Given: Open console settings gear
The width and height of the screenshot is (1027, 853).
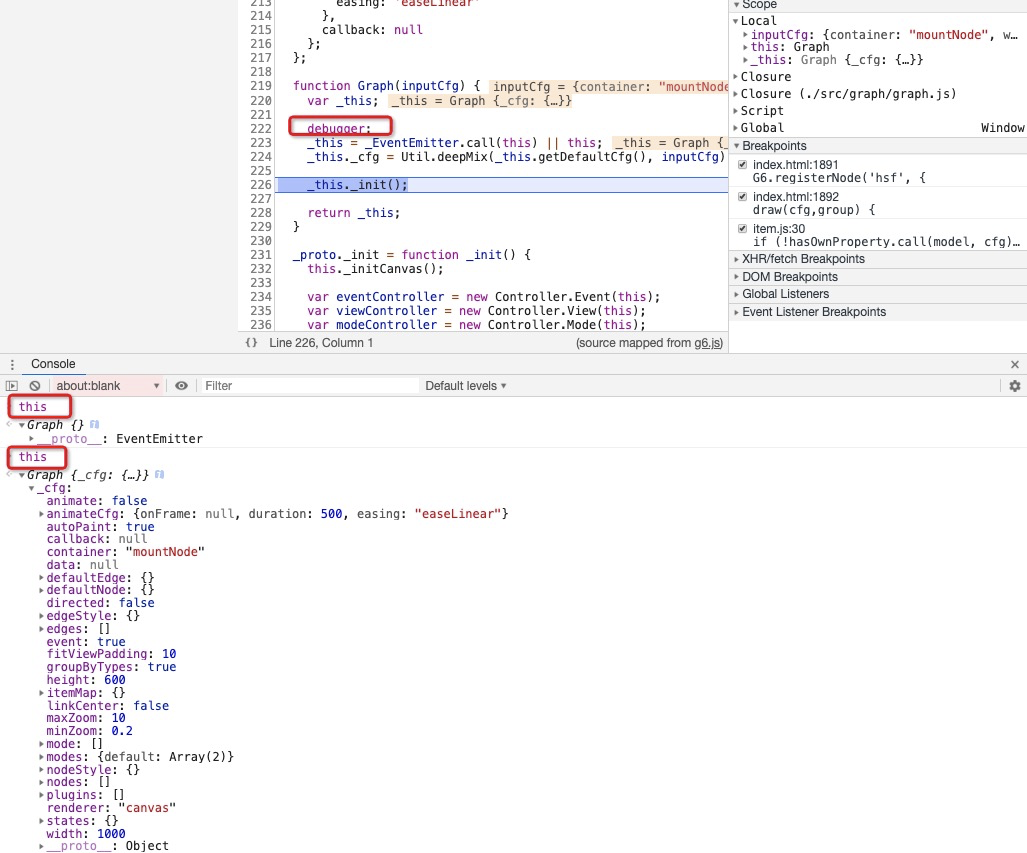Looking at the screenshot, I should 1015,386.
